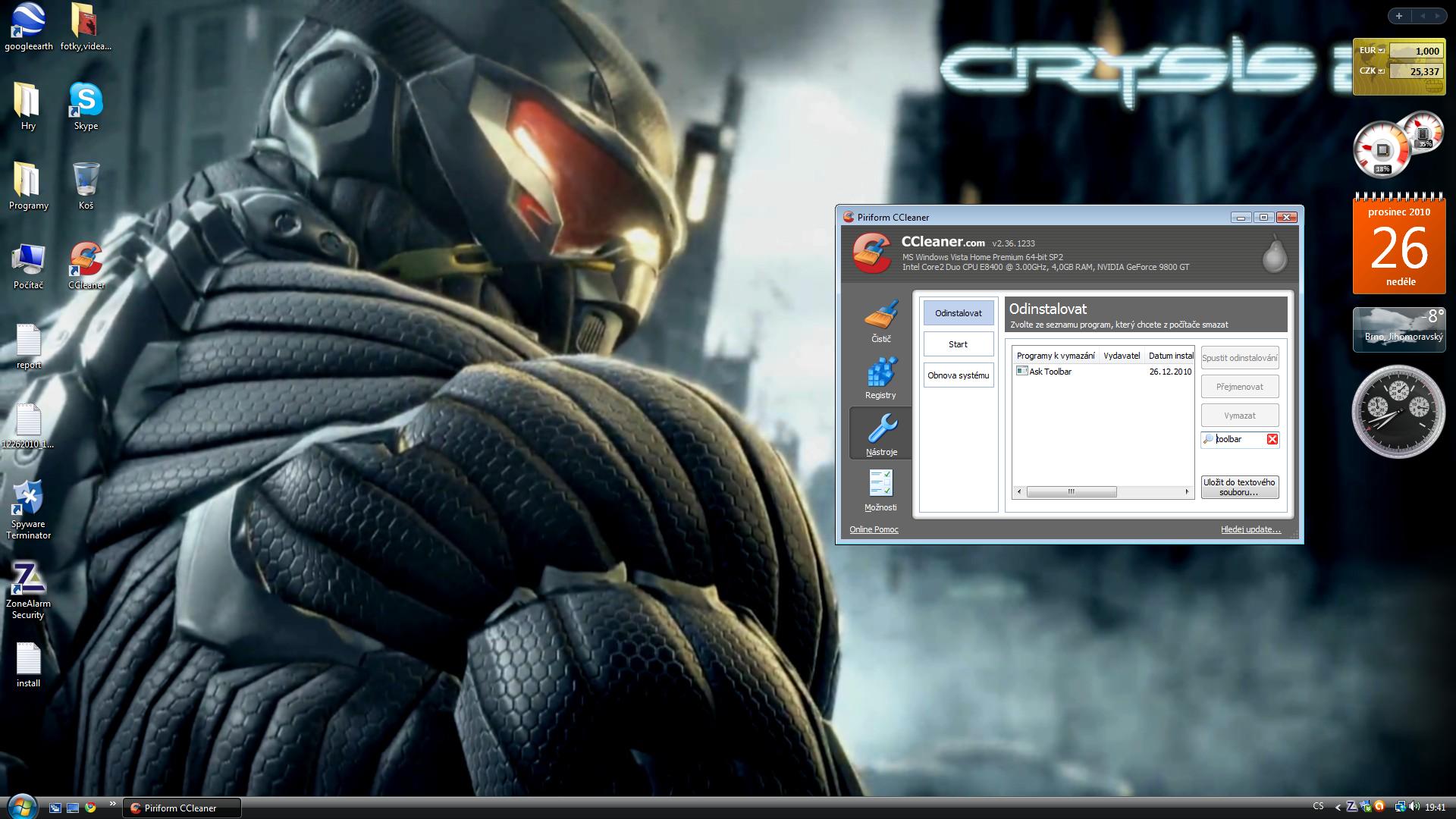Switch to the Obnova systému tab
Image resolution: width=1456 pixels, height=819 pixels.
(x=958, y=375)
